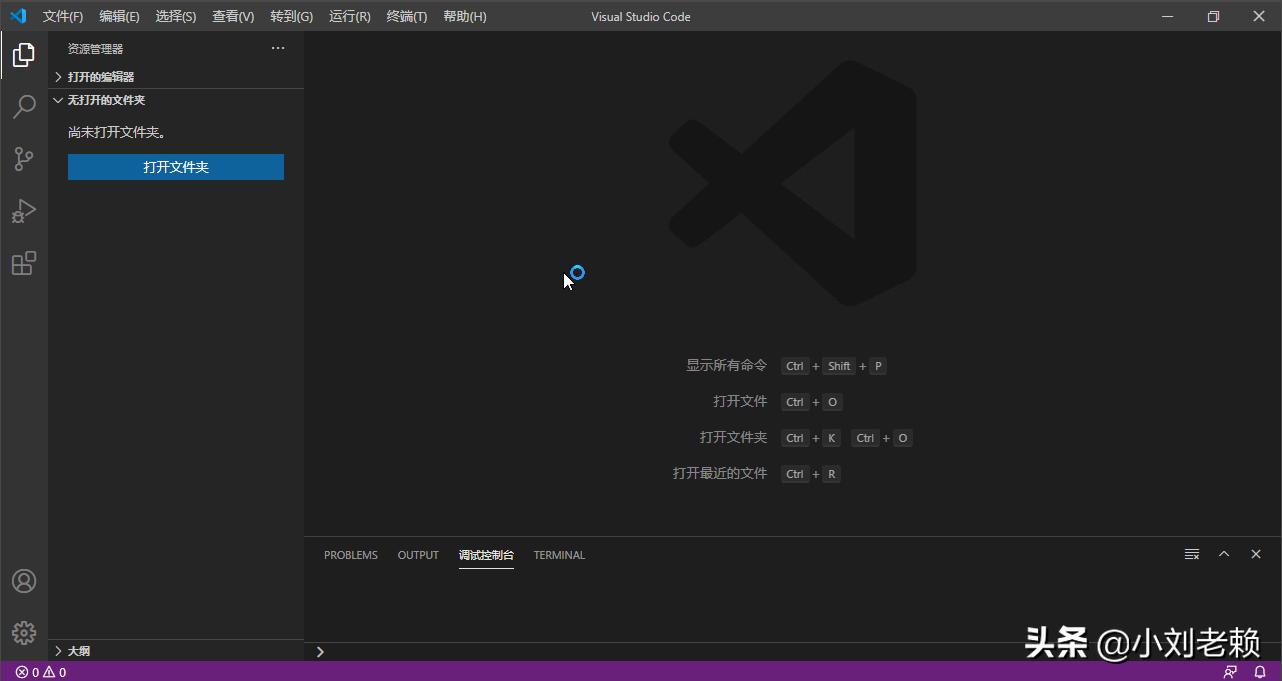Image resolution: width=1282 pixels, height=681 pixels.
Task: Check errors and warnings in the status bar
Action: point(40,672)
